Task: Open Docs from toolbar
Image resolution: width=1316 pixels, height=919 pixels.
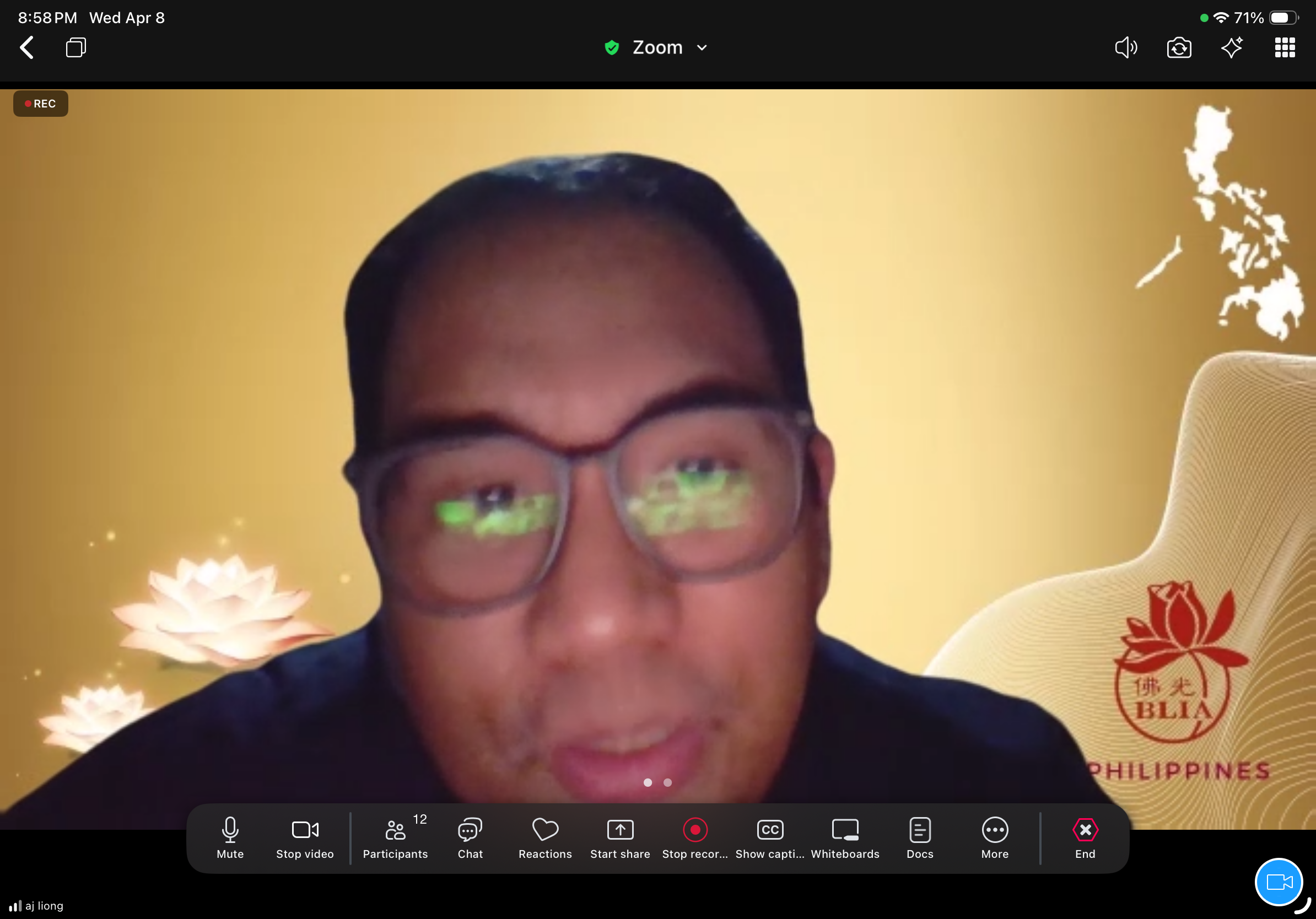Action: [x=920, y=837]
